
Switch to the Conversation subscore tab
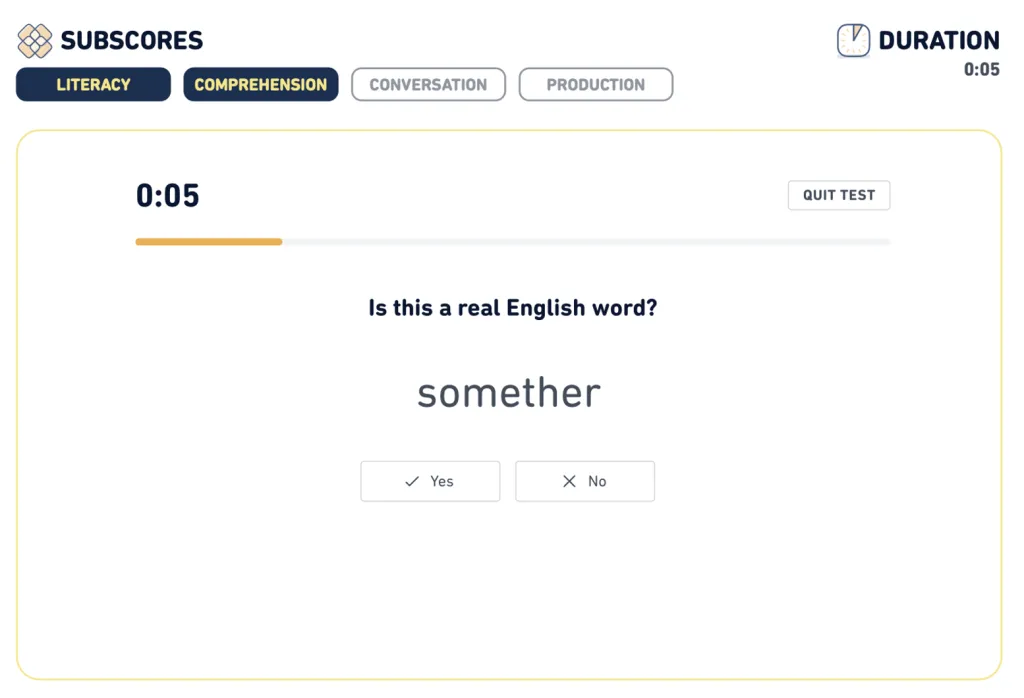point(428,84)
